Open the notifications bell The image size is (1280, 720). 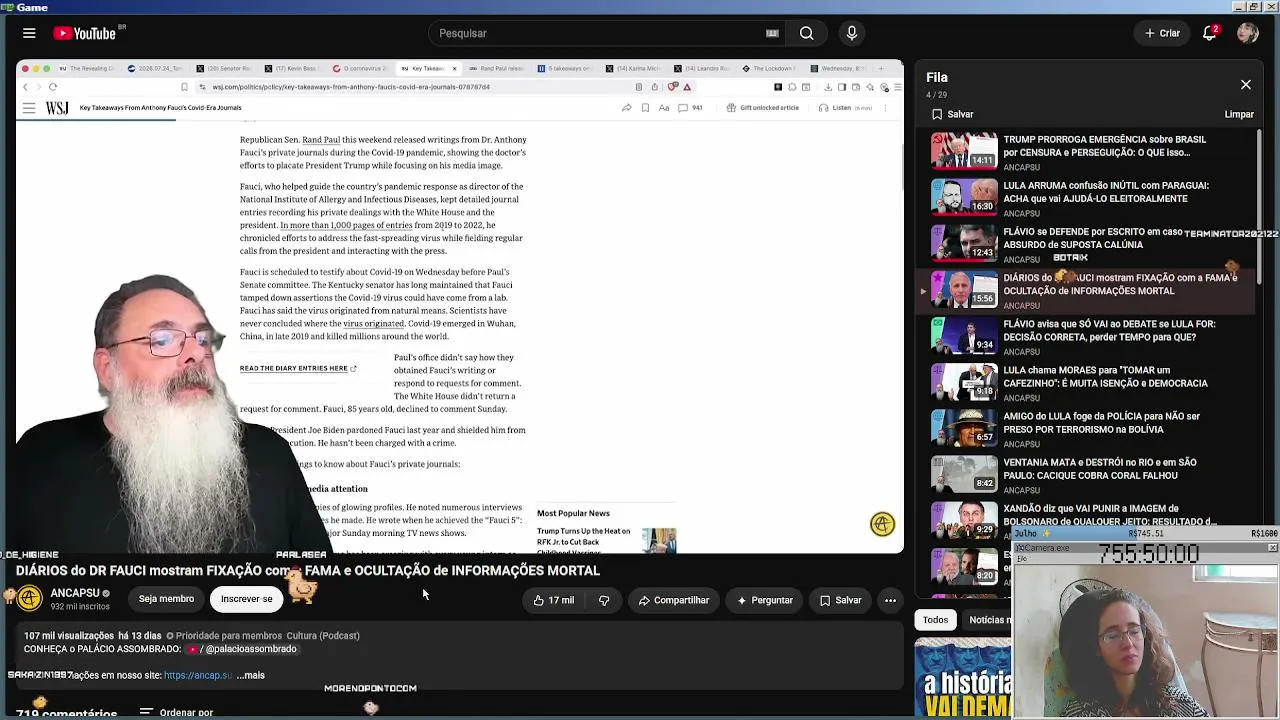click(1209, 33)
